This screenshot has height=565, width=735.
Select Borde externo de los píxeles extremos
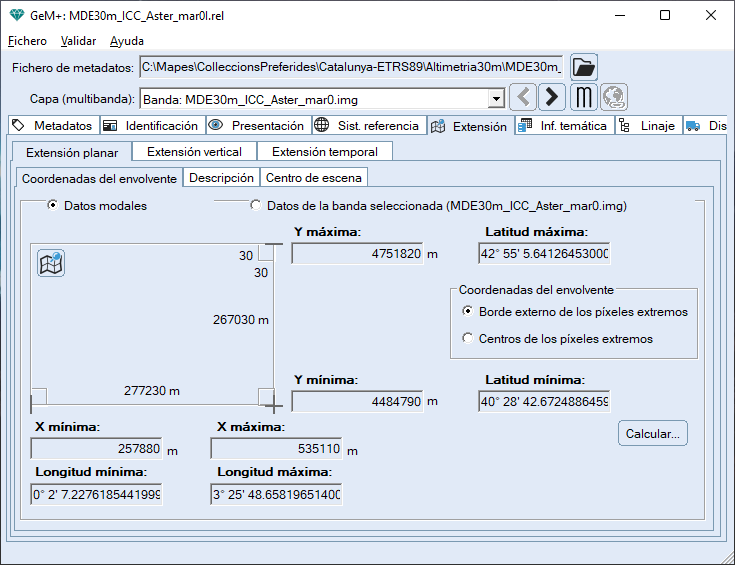pos(468,312)
